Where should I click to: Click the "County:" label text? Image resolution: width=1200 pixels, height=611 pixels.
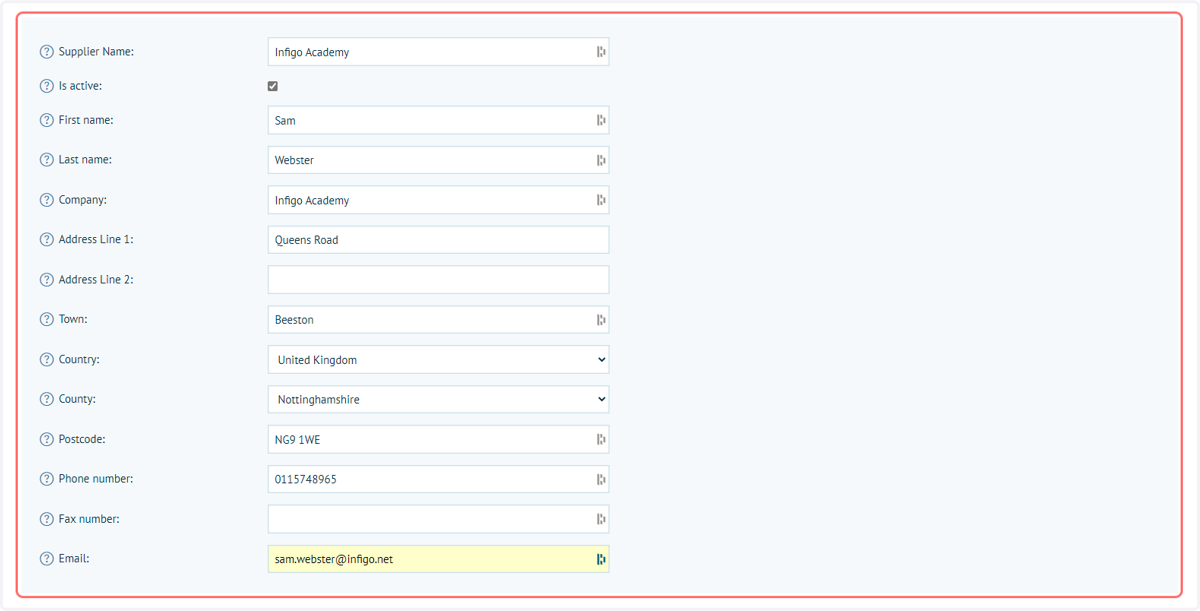pyautogui.click(x=78, y=399)
